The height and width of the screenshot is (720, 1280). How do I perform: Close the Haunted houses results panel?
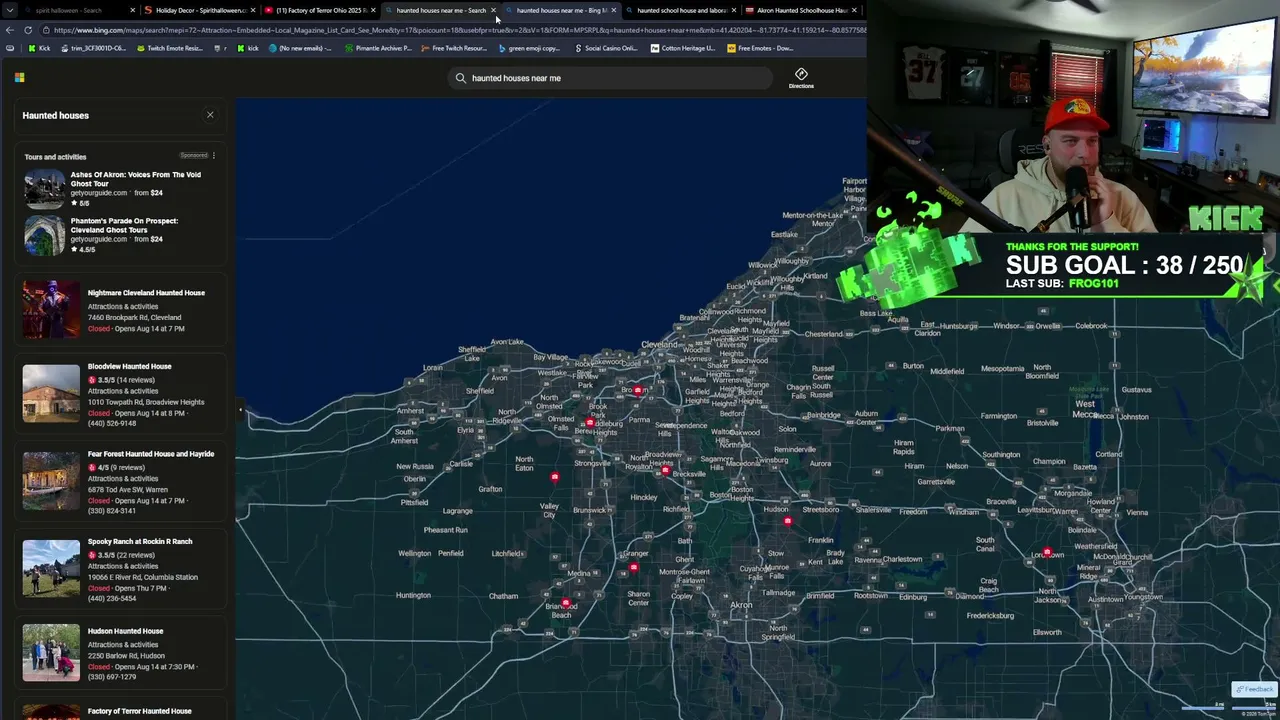tap(210, 115)
